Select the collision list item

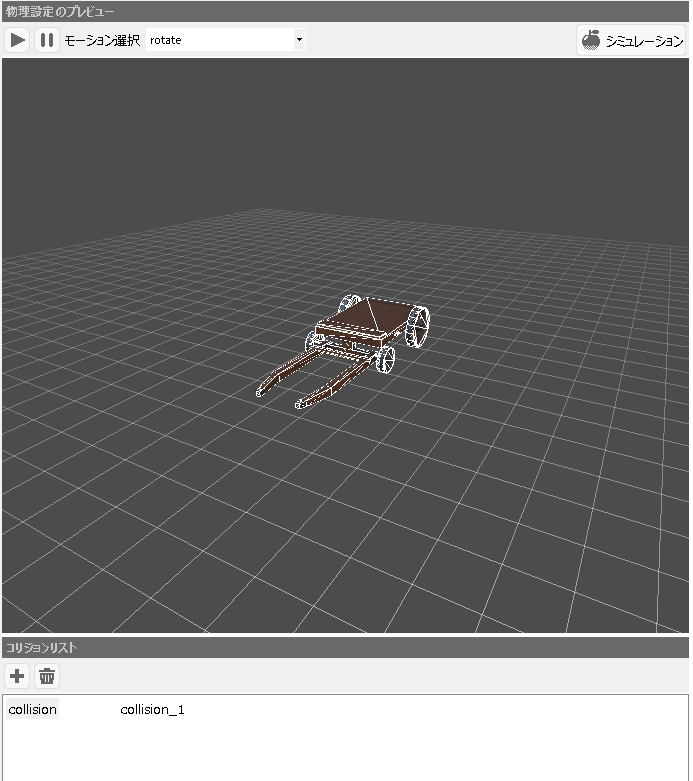[32, 710]
